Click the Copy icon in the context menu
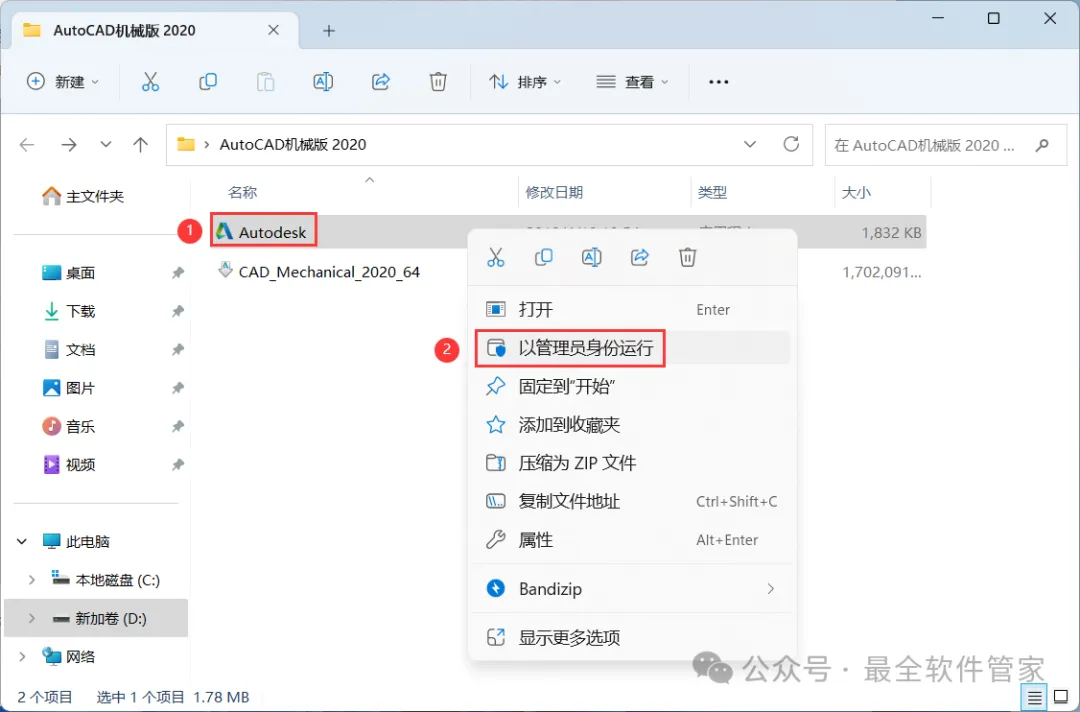 pyautogui.click(x=543, y=258)
